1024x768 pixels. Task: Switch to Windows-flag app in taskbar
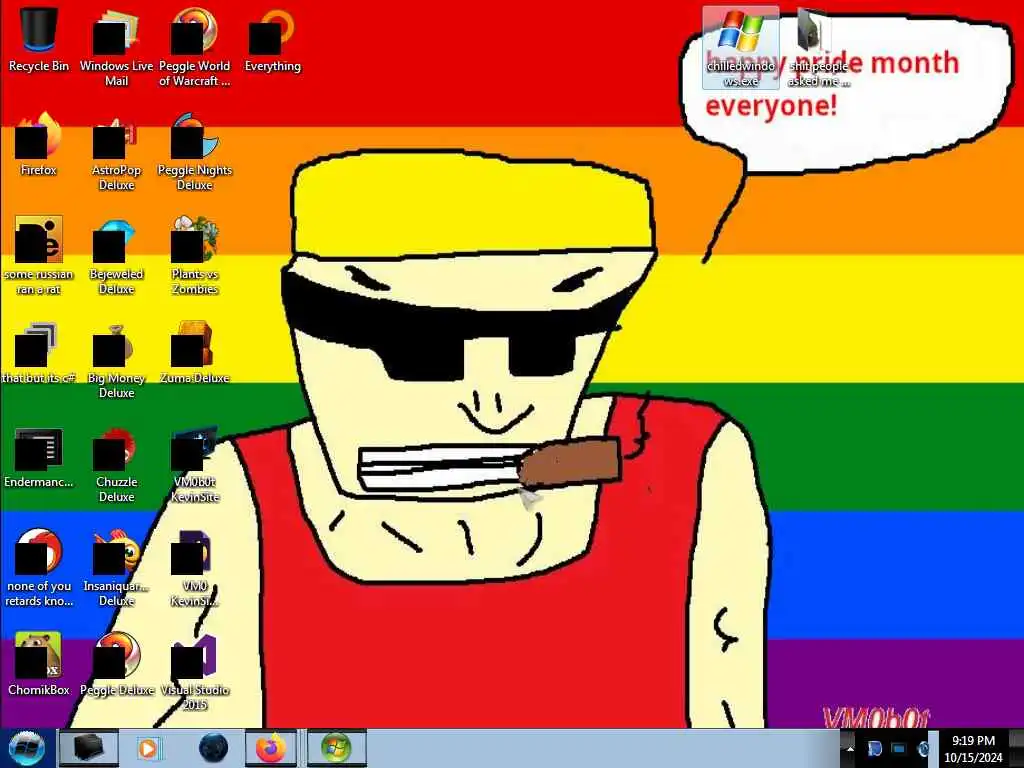click(x=336, y=748)
